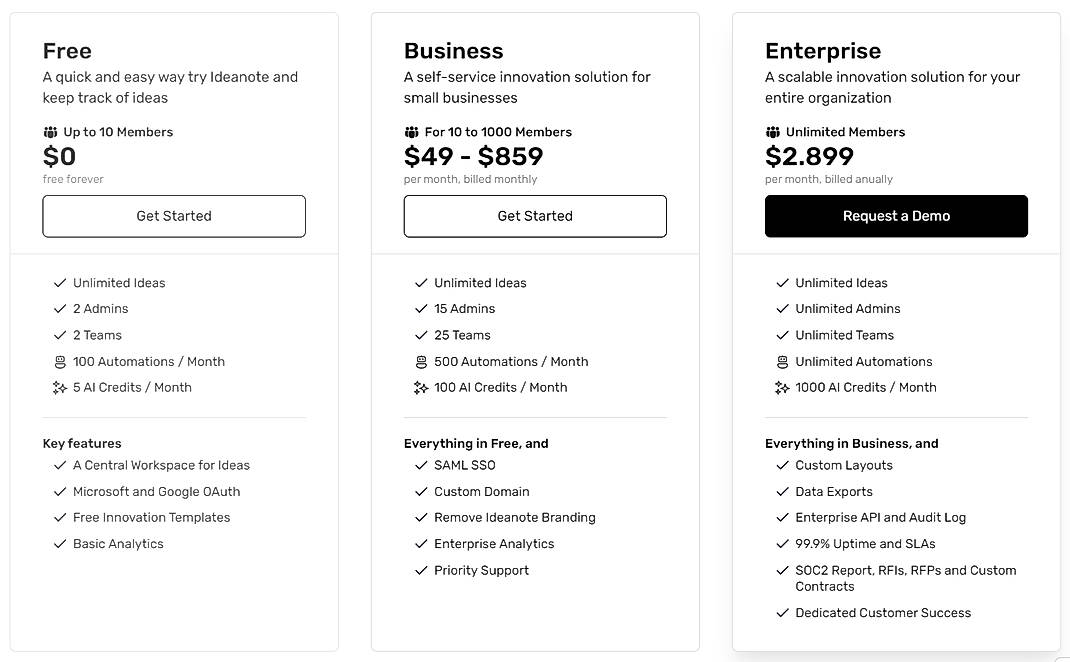Click the Enterprise plan heading
Viewport: 1070px width, 662px height.
click(823, 50)
